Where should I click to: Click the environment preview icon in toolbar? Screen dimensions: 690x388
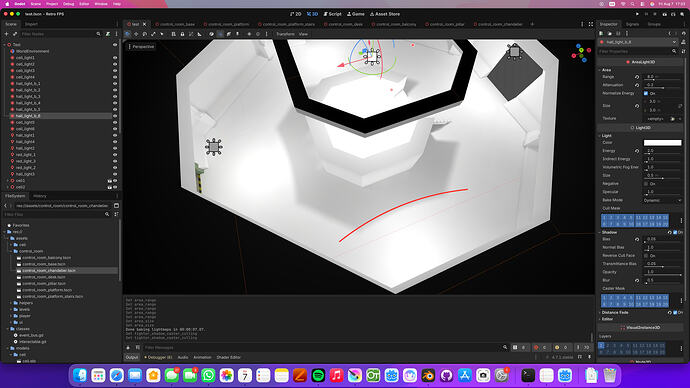tap(258, 34)
